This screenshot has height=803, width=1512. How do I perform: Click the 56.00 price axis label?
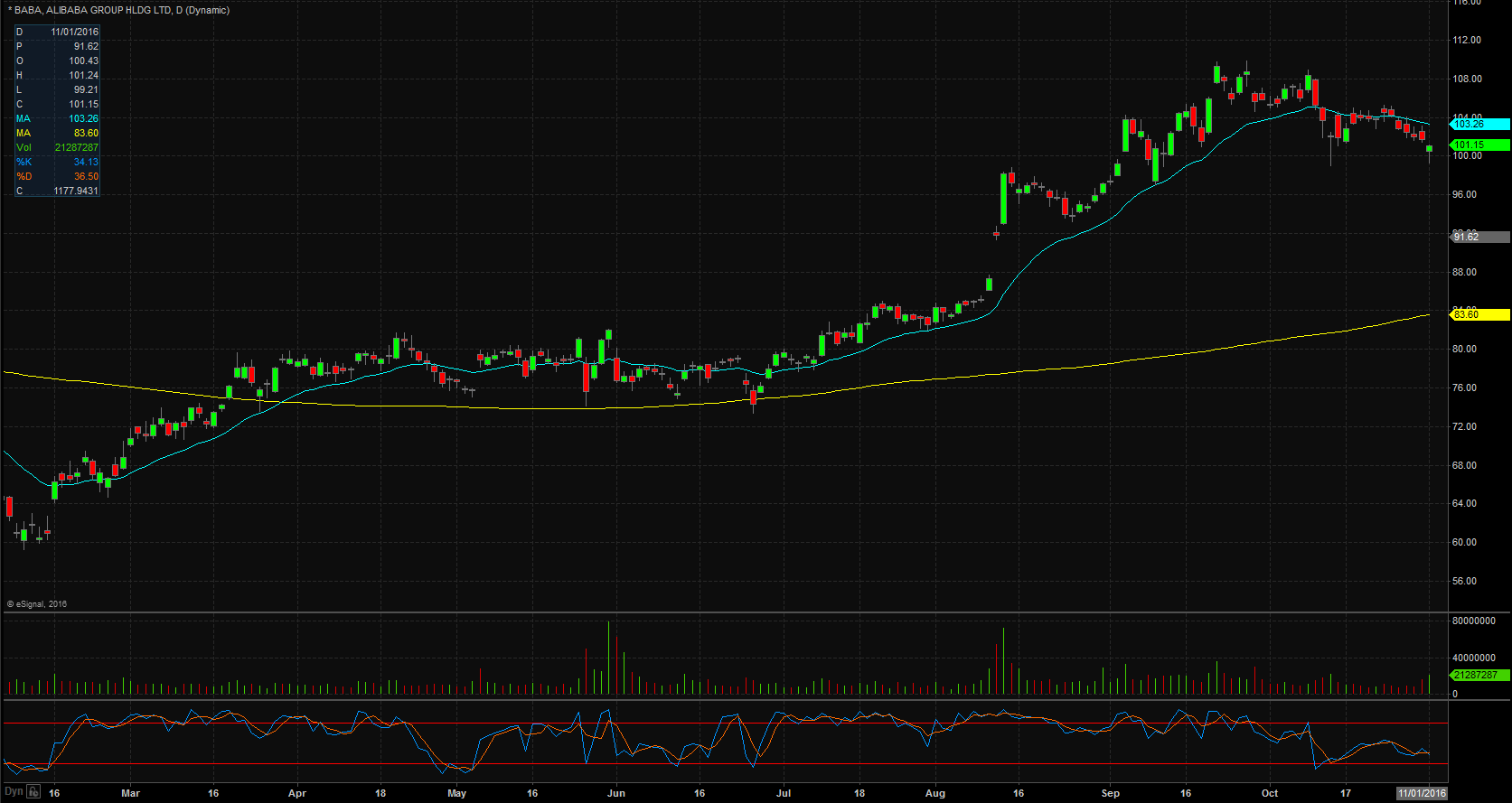point(1464,581)
